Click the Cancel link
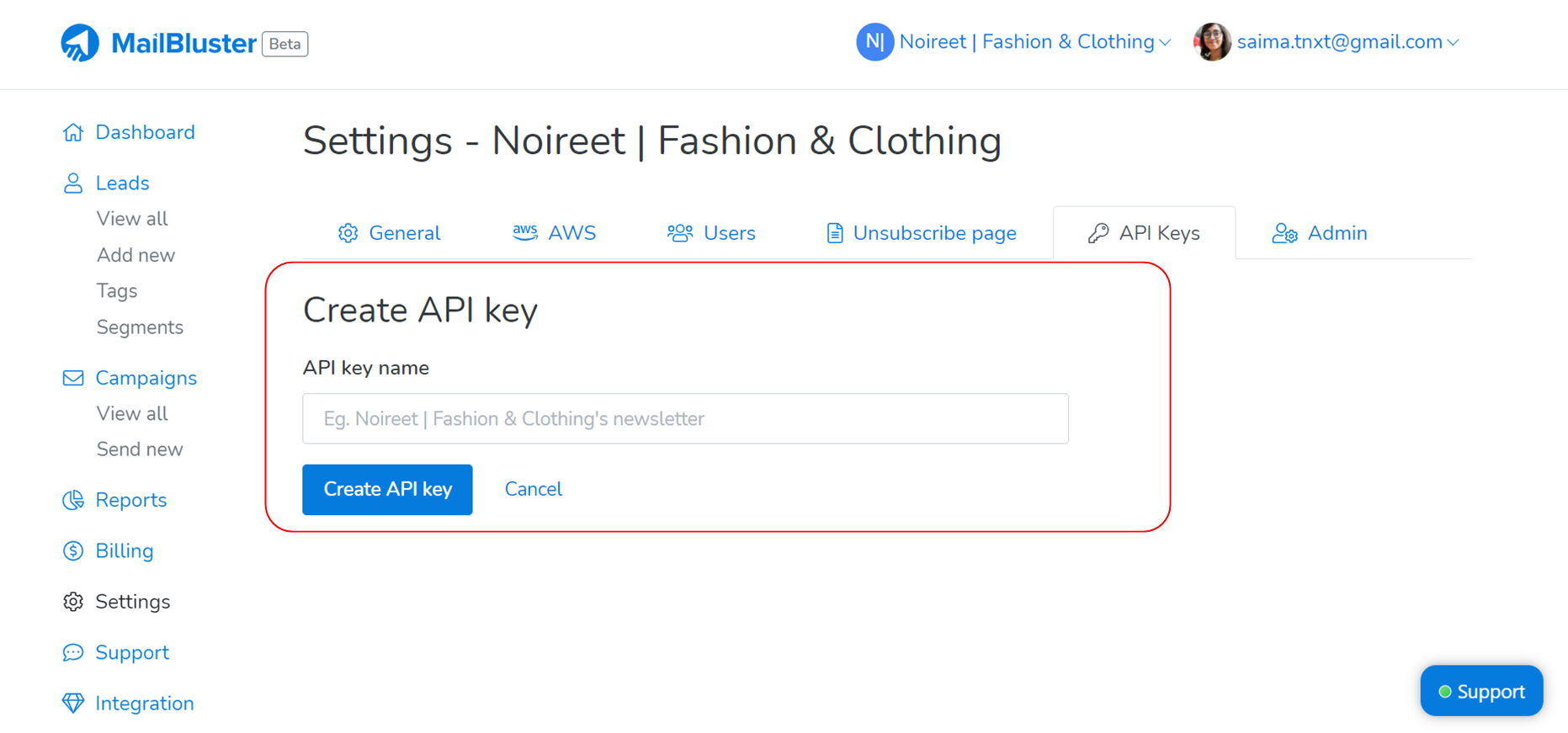 (534, 489)
